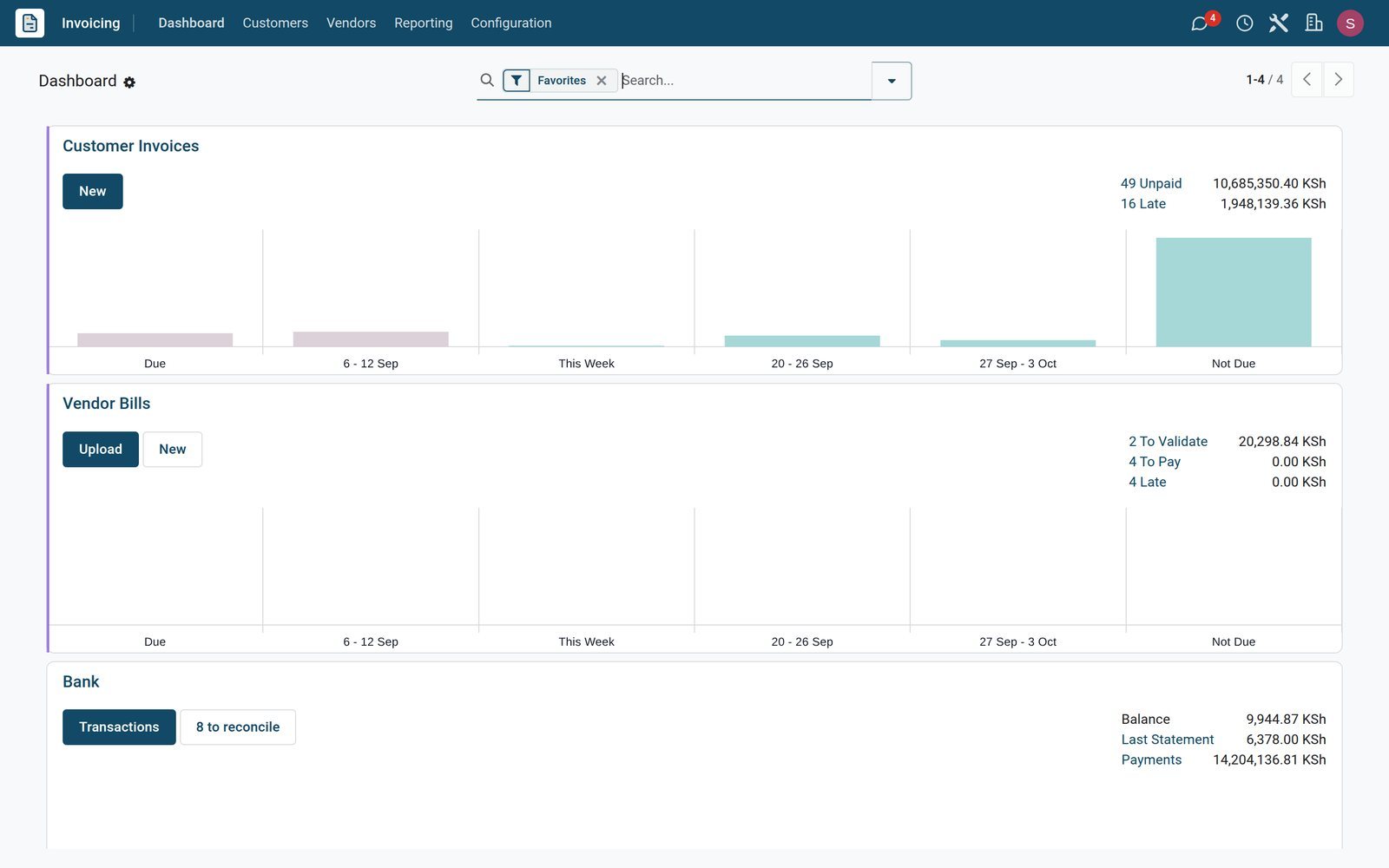Open the Dashboard menu

191,23
